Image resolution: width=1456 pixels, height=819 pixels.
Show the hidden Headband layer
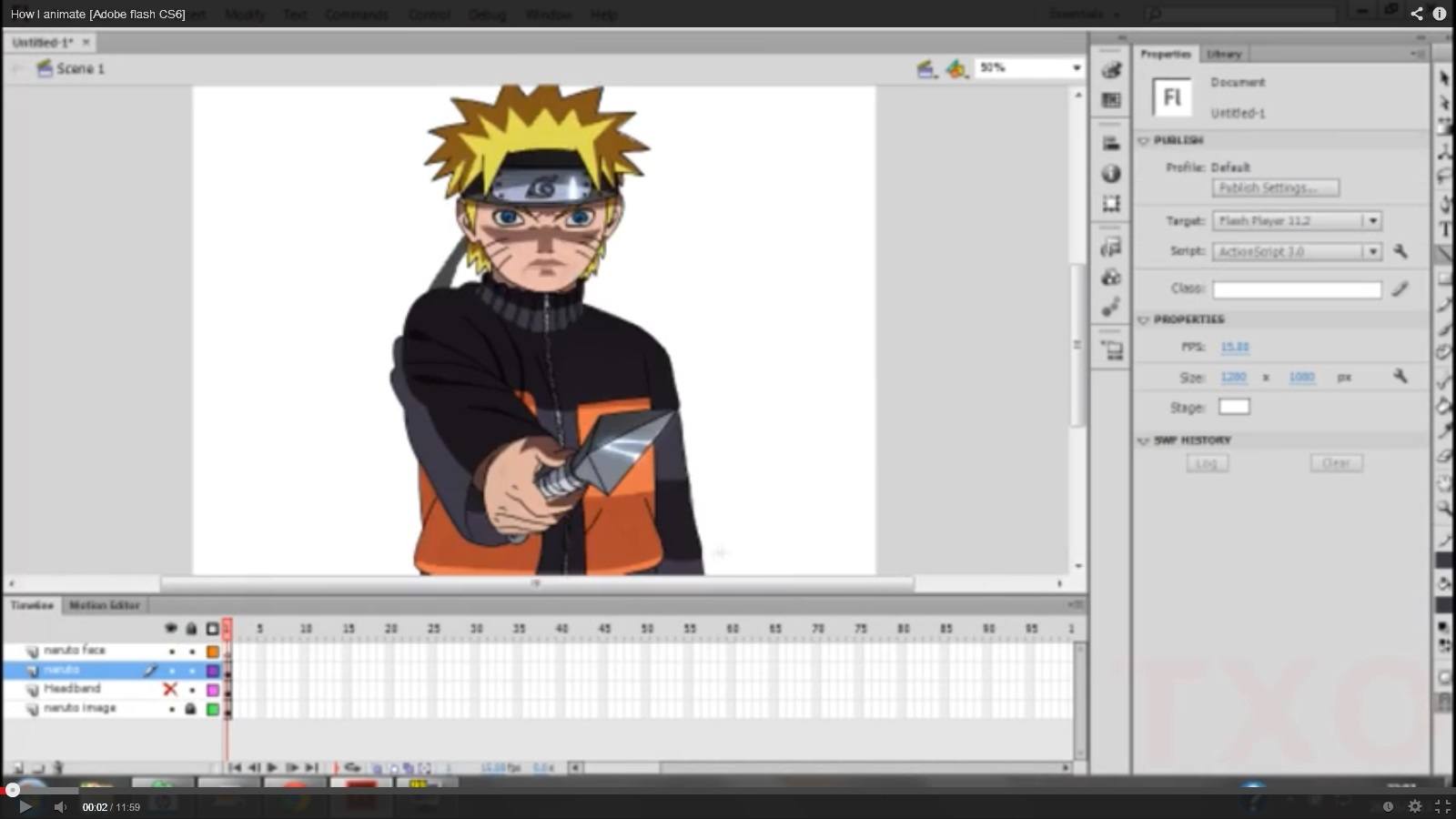(170, 689)
